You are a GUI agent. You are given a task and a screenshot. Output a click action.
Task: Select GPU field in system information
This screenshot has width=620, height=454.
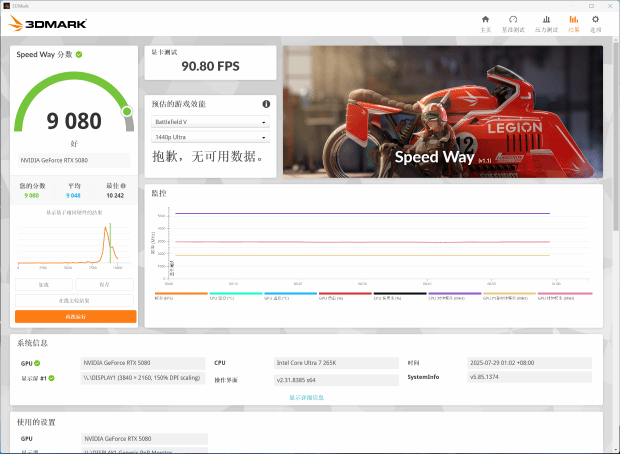[x=143, y=363]
